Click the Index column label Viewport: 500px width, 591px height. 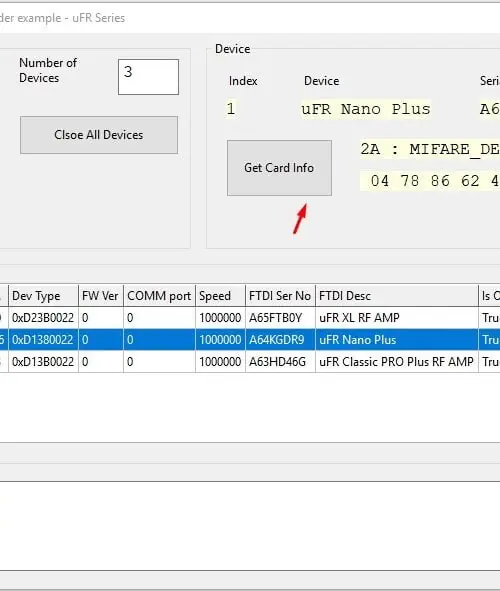243,81
